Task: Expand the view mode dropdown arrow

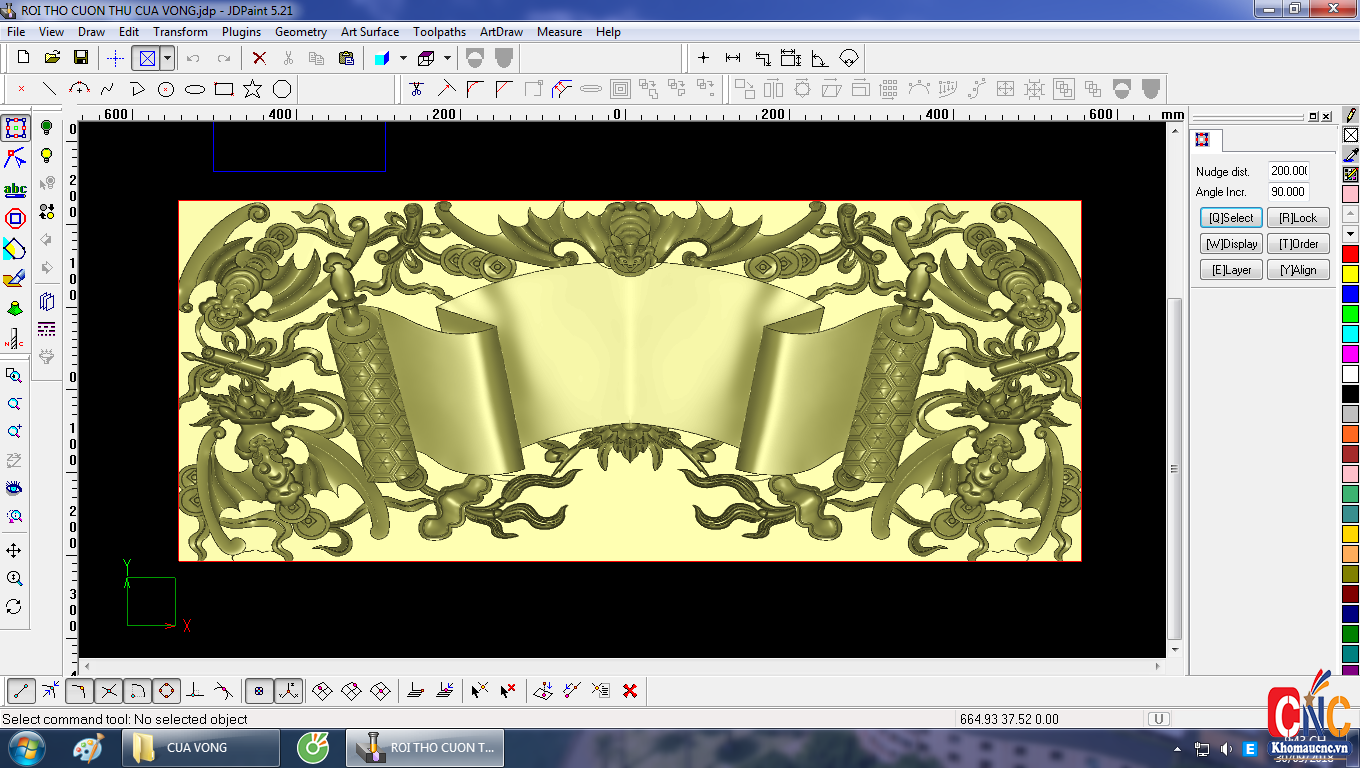Action: point(167,58)
